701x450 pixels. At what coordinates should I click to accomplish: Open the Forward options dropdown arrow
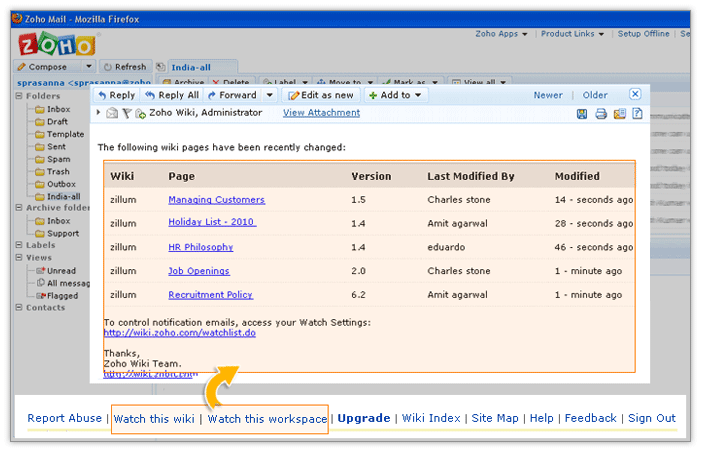269,95
